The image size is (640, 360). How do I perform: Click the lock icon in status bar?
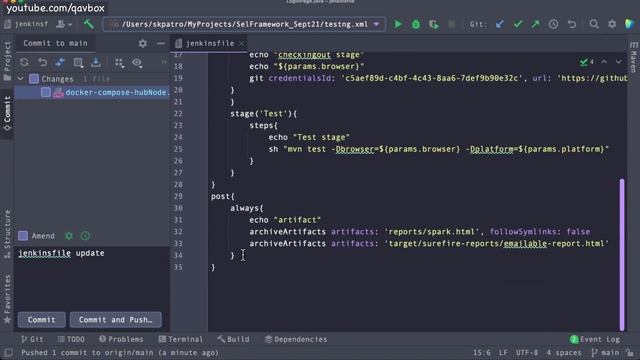coord(630,352)
